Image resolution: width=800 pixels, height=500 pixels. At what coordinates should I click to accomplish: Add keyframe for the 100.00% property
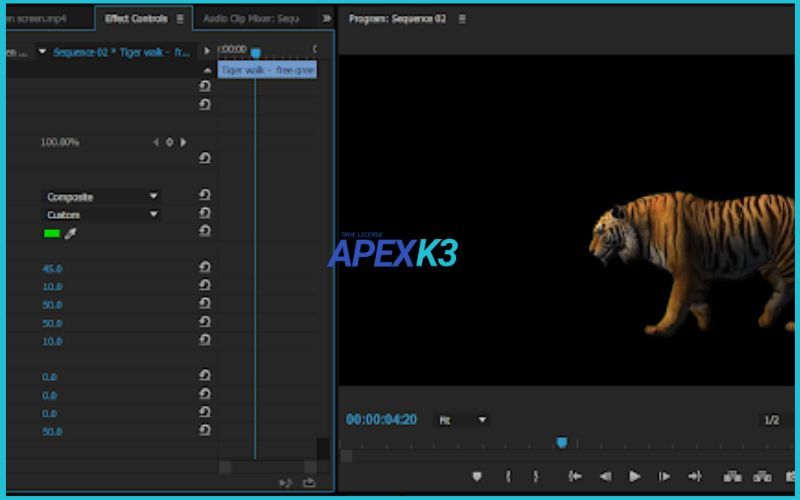(x=169, y=143)
